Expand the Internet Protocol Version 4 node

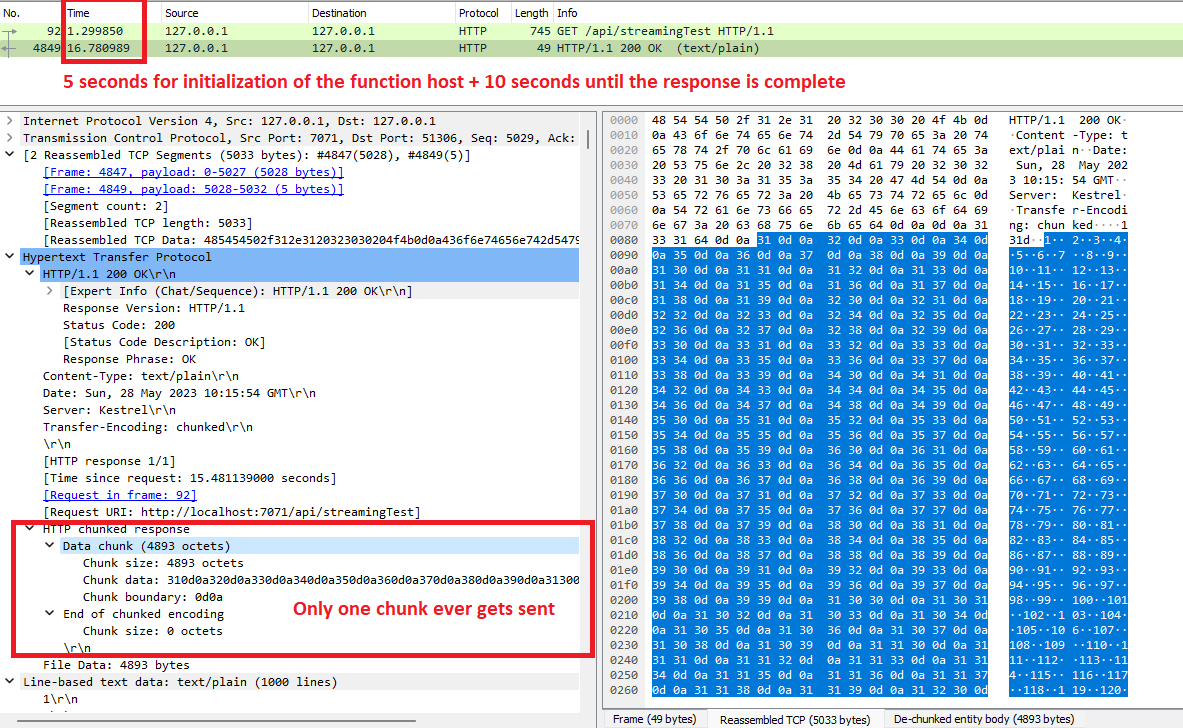pos(10,121)
